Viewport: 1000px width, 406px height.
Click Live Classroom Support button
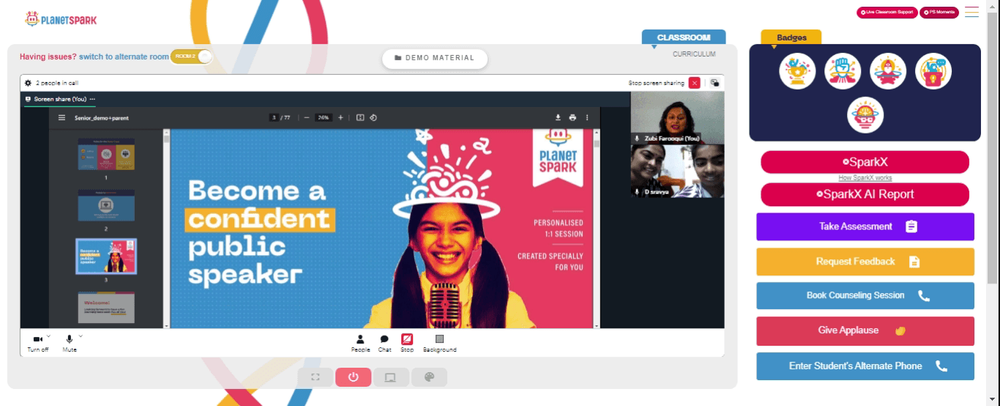coord(887,12)
